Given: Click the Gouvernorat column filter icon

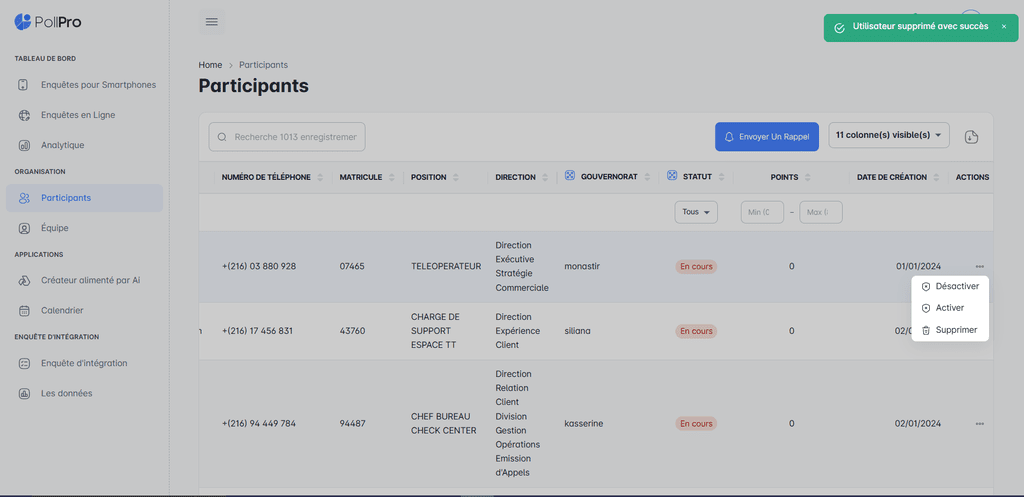Looking at the screenshot, I should pos(570,177).
